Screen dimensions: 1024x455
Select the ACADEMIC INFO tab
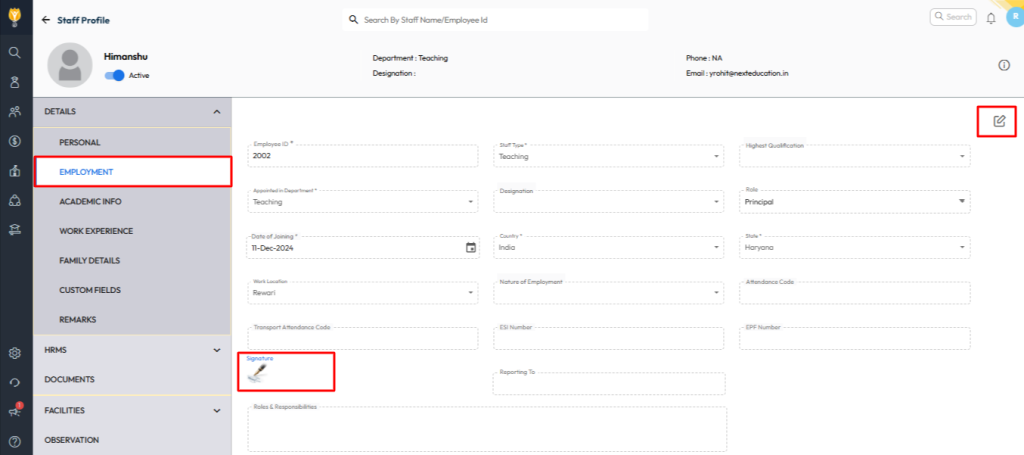coord(90,201)
